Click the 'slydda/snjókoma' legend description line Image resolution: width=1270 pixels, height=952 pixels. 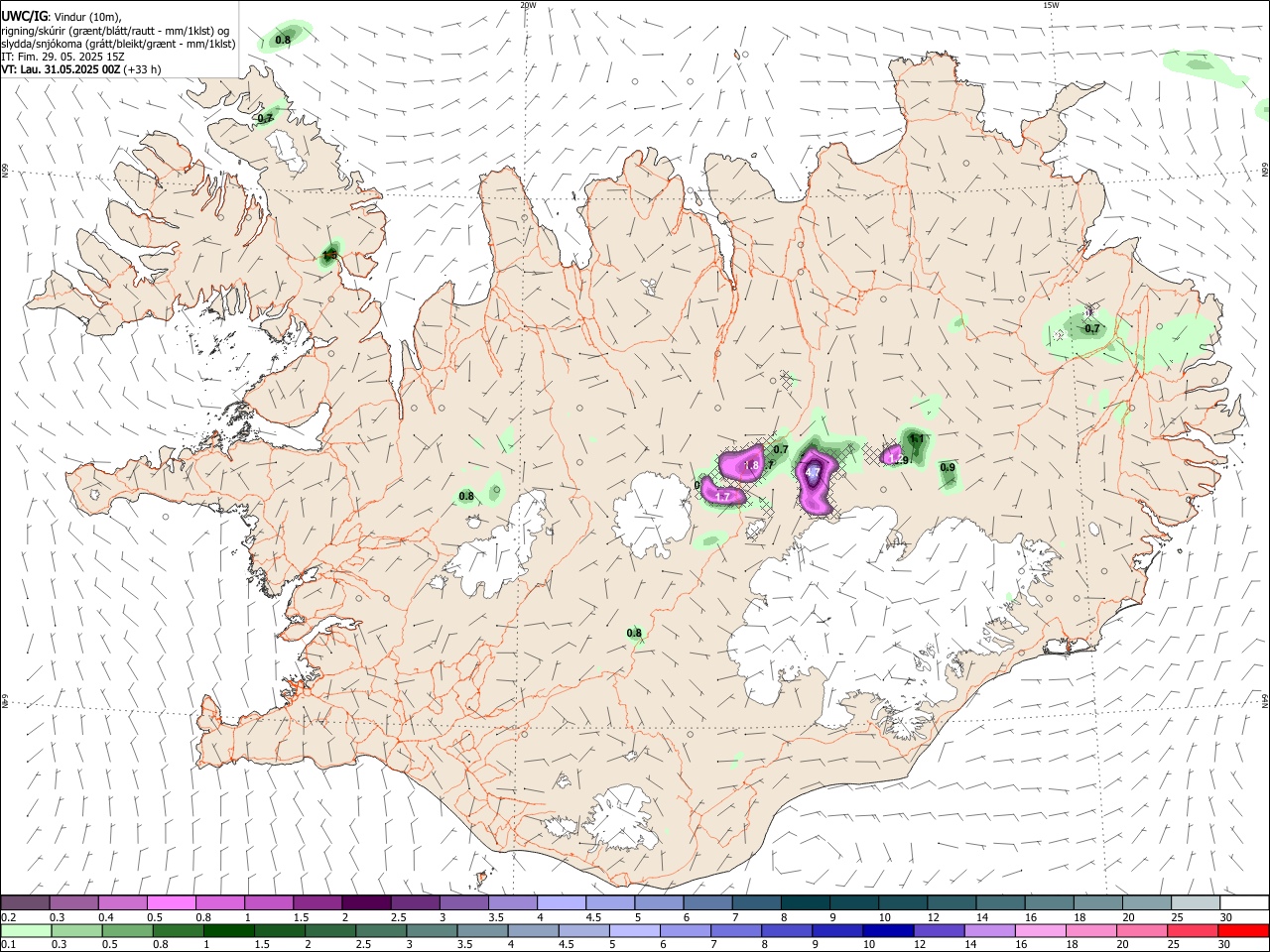pyautogui.click(x=118, y=44)
